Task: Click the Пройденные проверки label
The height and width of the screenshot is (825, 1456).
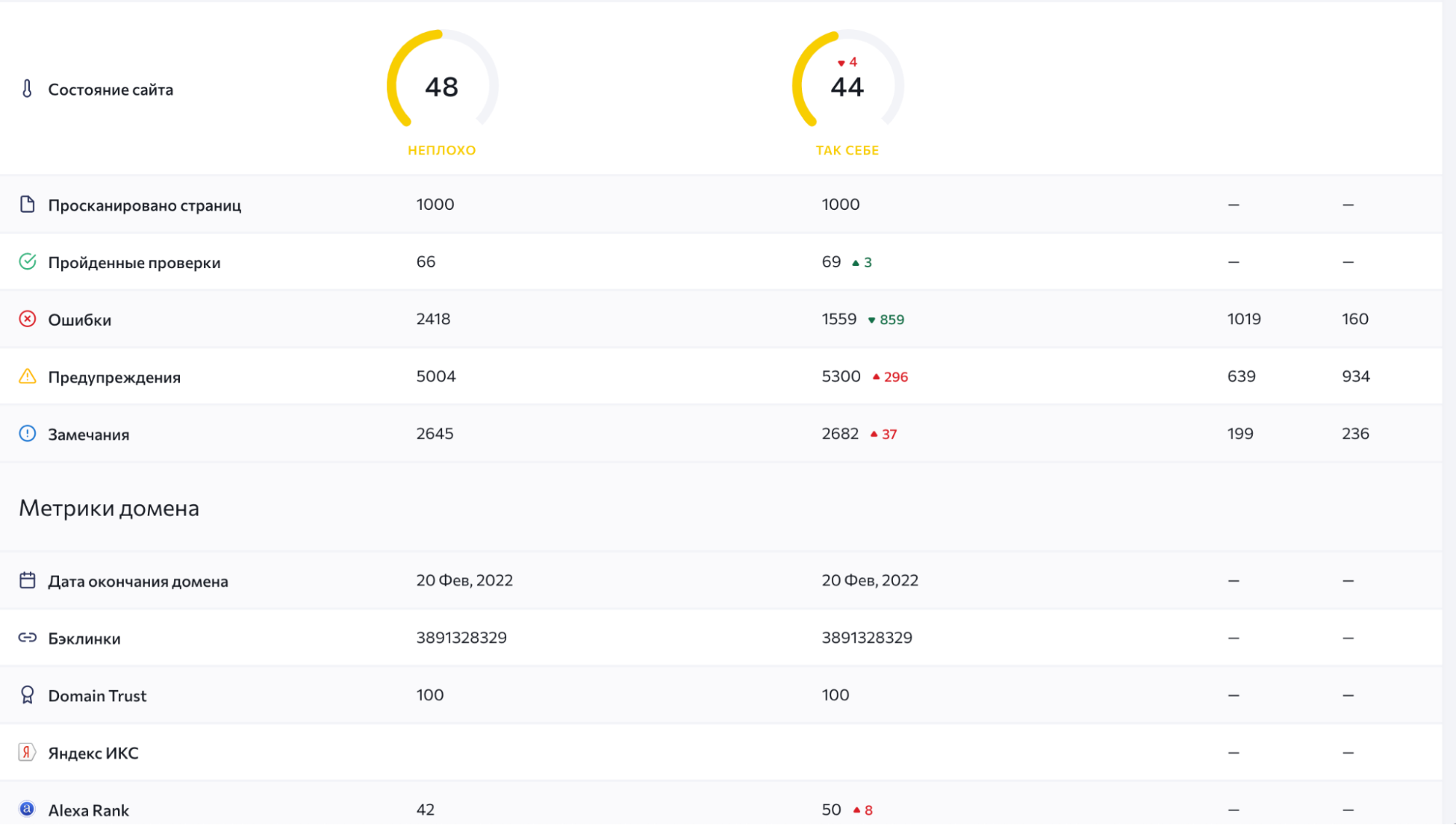Action: point(134,262)
